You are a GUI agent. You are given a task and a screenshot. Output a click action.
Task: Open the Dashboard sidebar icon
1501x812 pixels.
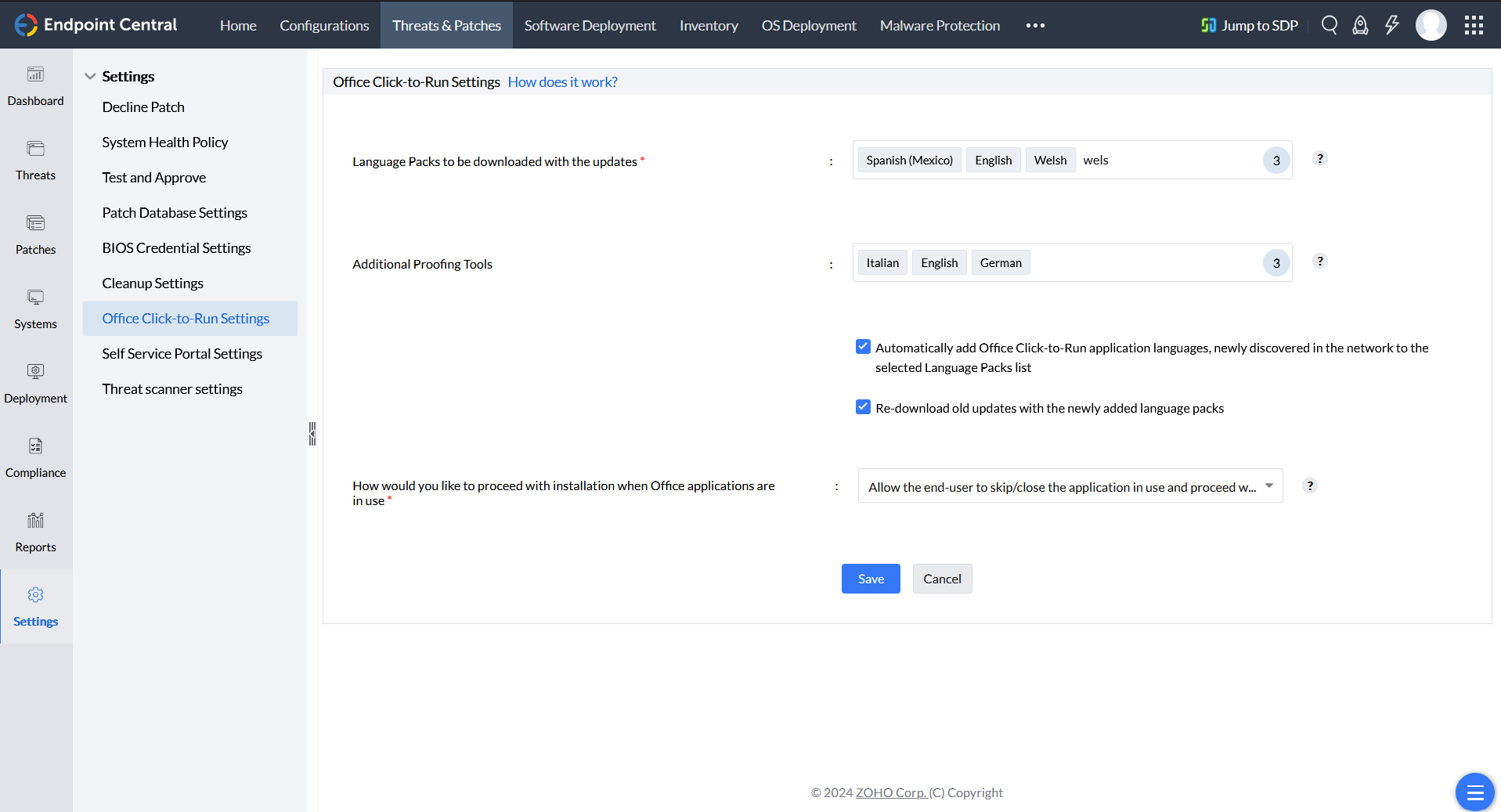point(36,85)
